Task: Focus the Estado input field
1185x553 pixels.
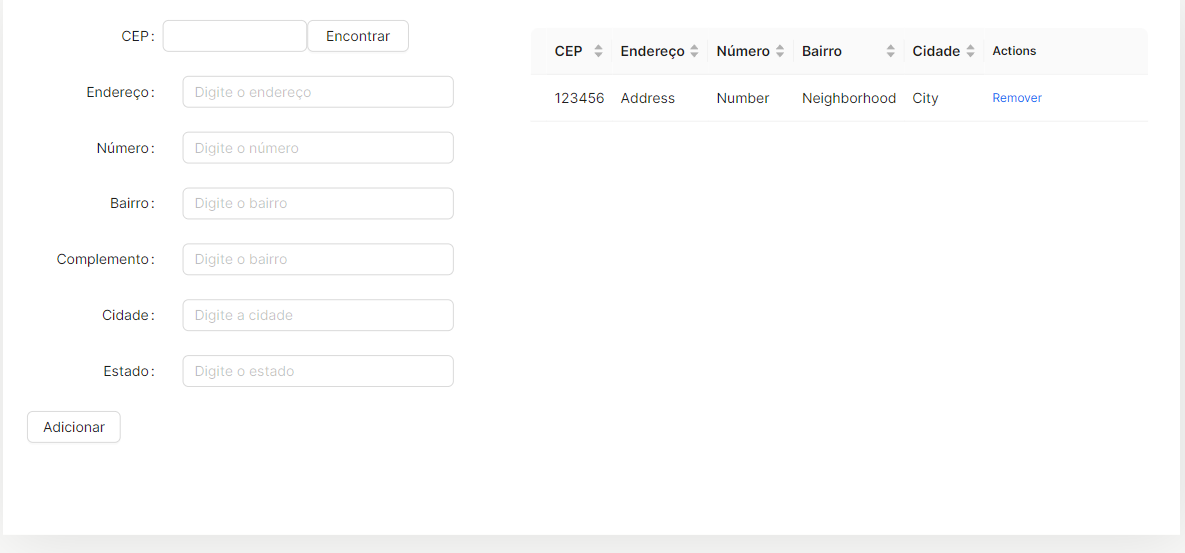Action: (x=318, y=371)
